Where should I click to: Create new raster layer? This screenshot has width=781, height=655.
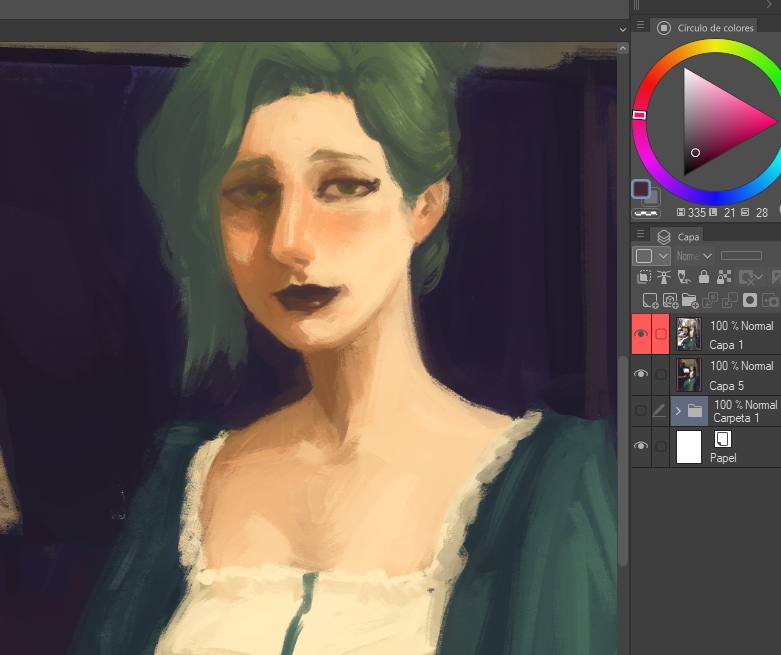[651, 301]
